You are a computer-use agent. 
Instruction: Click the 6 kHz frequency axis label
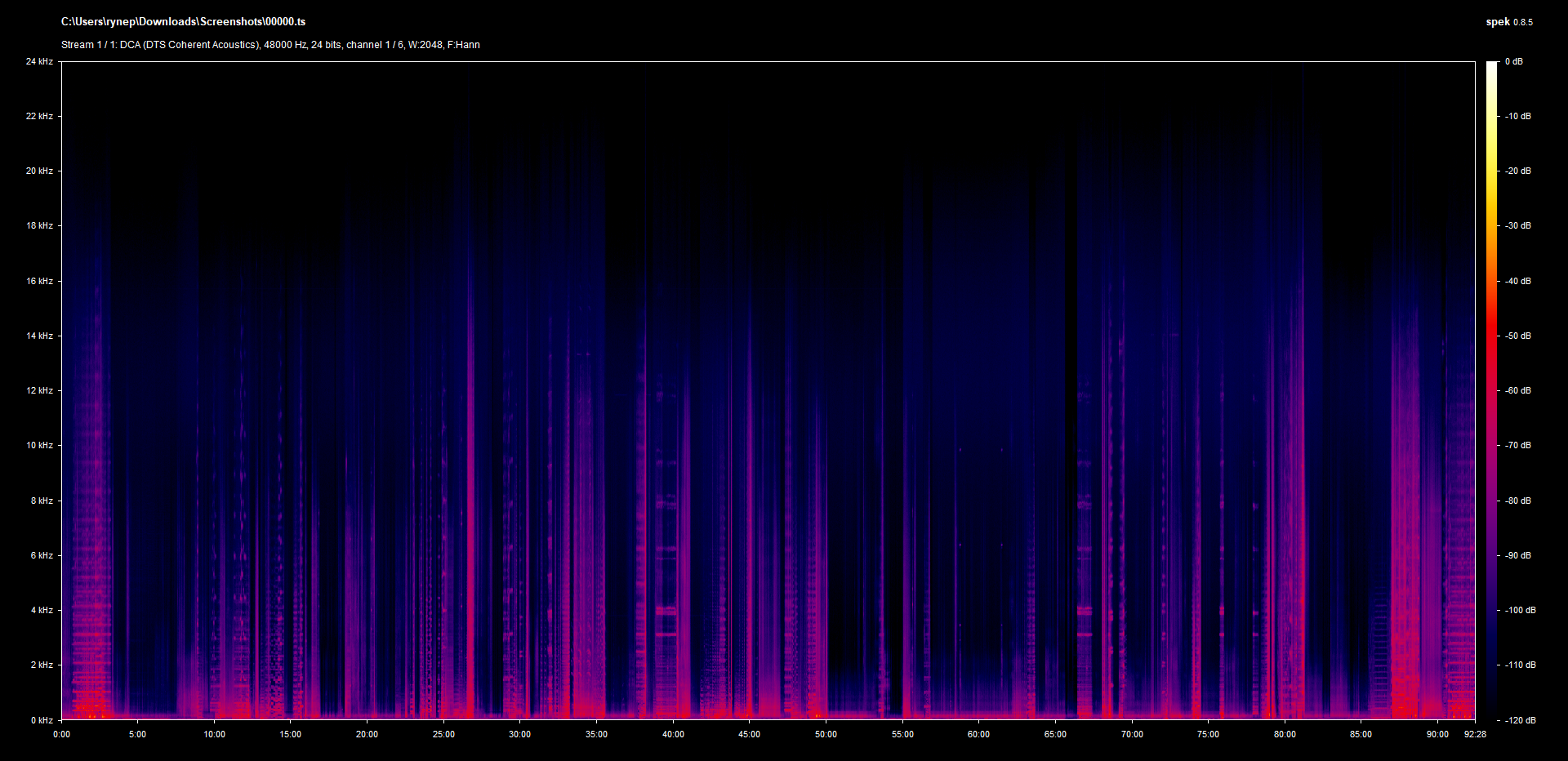click(42, 555)
